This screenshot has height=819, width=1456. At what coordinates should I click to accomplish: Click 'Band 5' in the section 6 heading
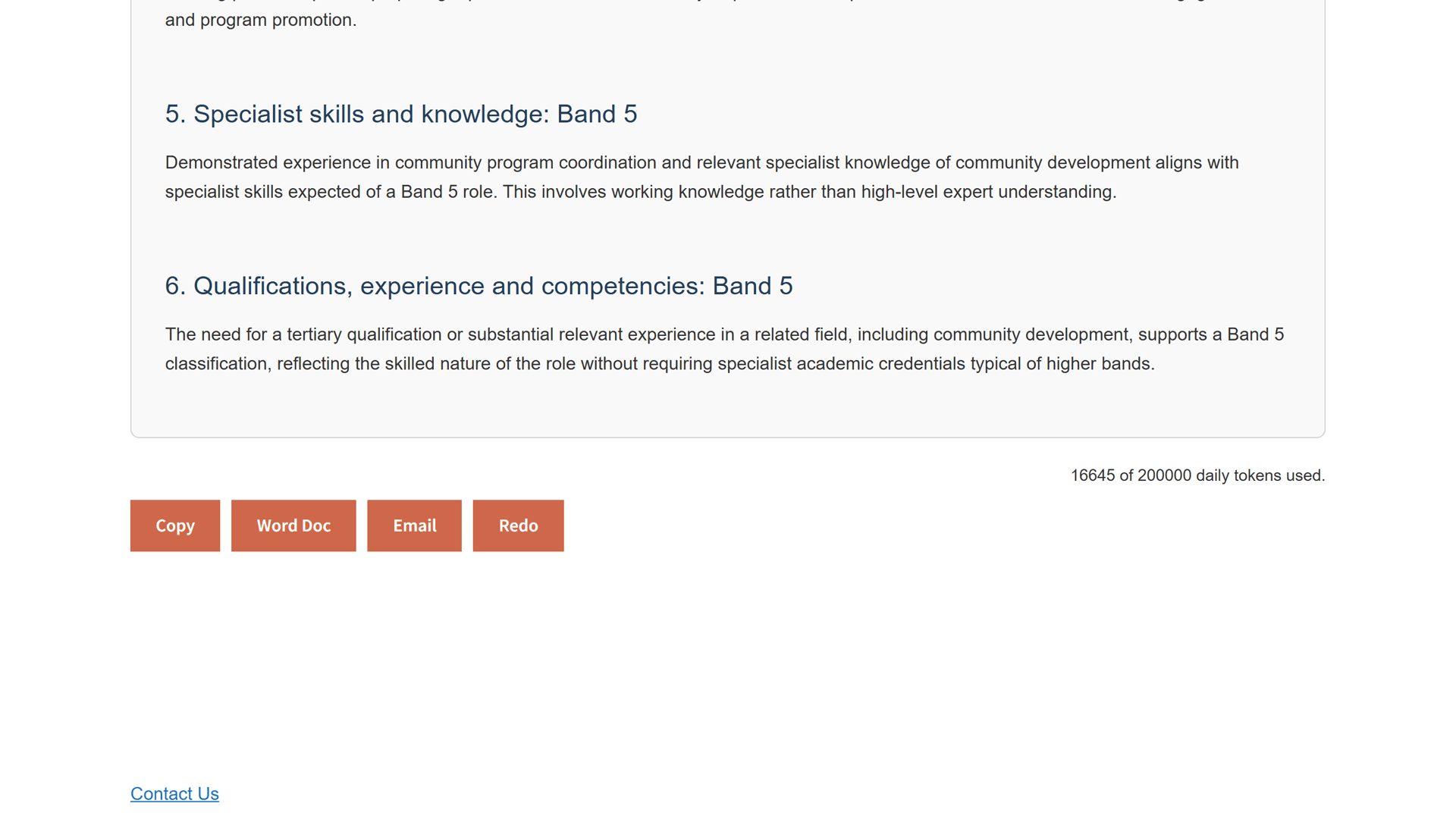pos(752,286)
